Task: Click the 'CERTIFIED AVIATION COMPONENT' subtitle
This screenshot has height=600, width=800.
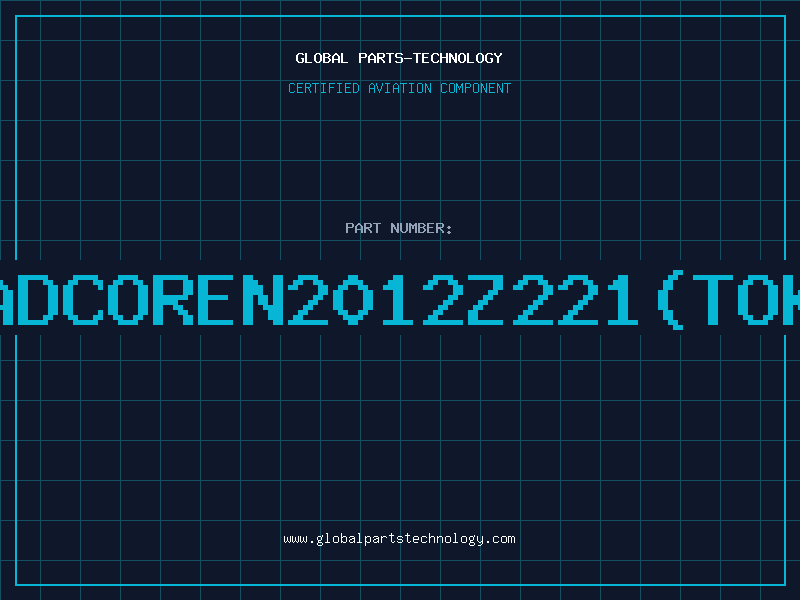Action: click(399, 88)
